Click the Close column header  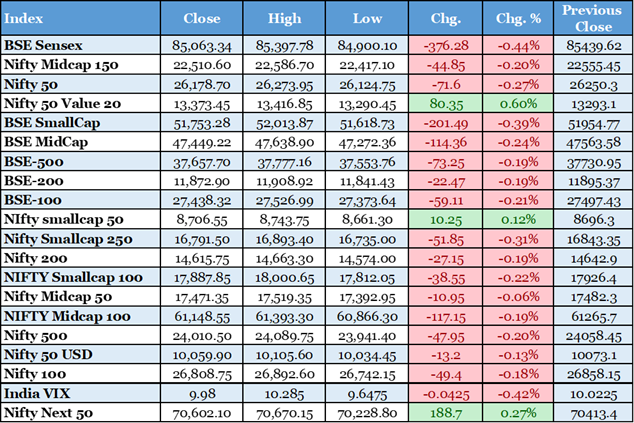[x=202, y=18]
